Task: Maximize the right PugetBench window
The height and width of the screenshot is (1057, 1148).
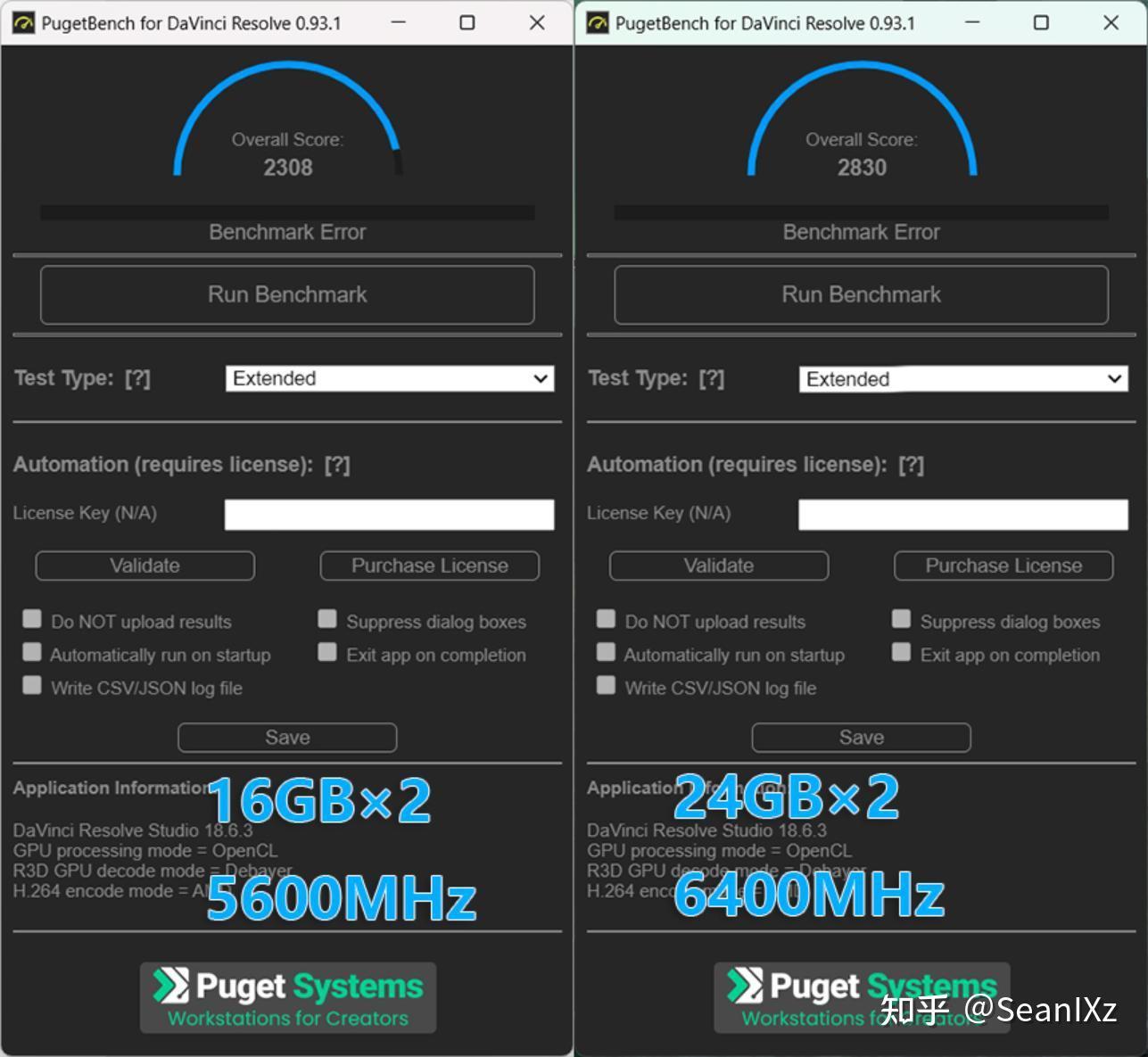Action: point(1041,22)
